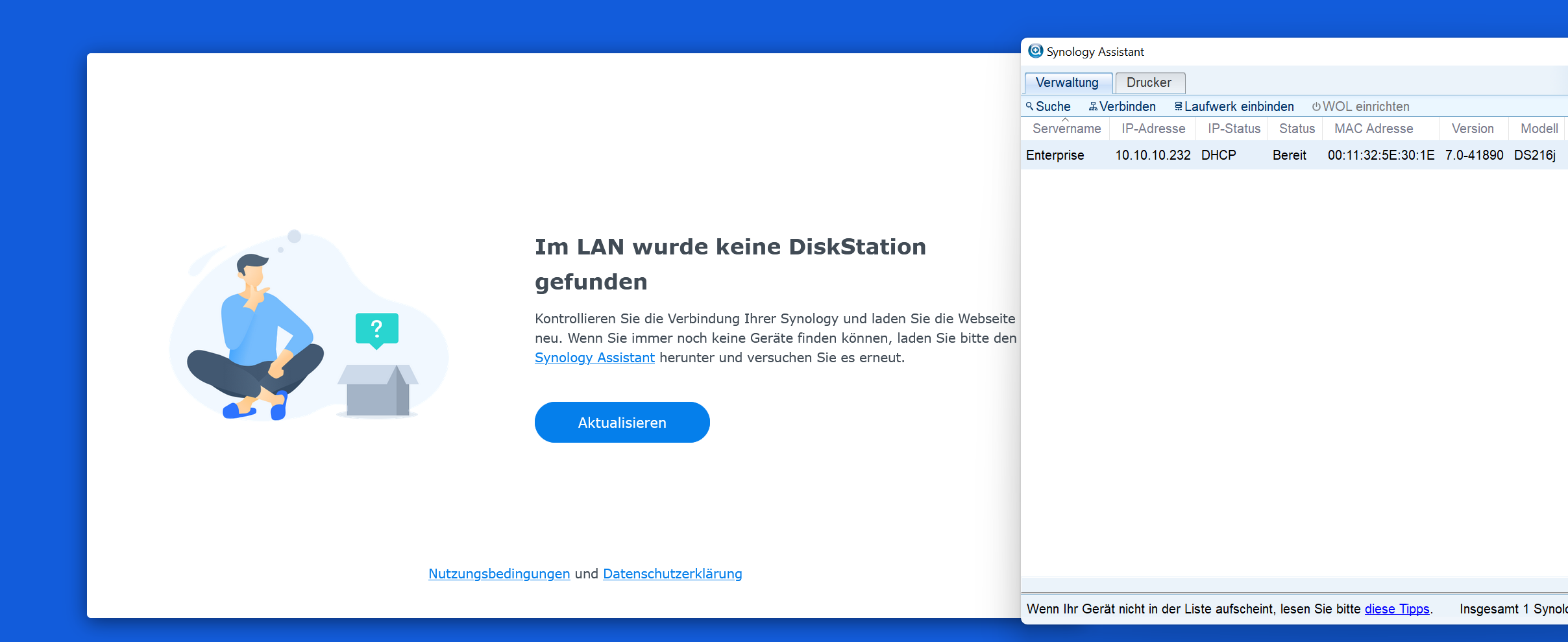This screenshot has height=642, width=1568.
Task: Click the question mark speech bubble illustration
Action: tap(377, 330)
